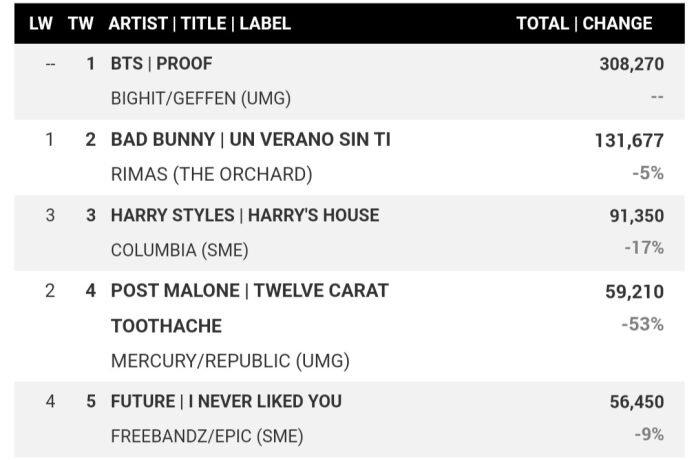Click the MERCURY/REPUBLIC (UMG) label

(x=230, y=361)
